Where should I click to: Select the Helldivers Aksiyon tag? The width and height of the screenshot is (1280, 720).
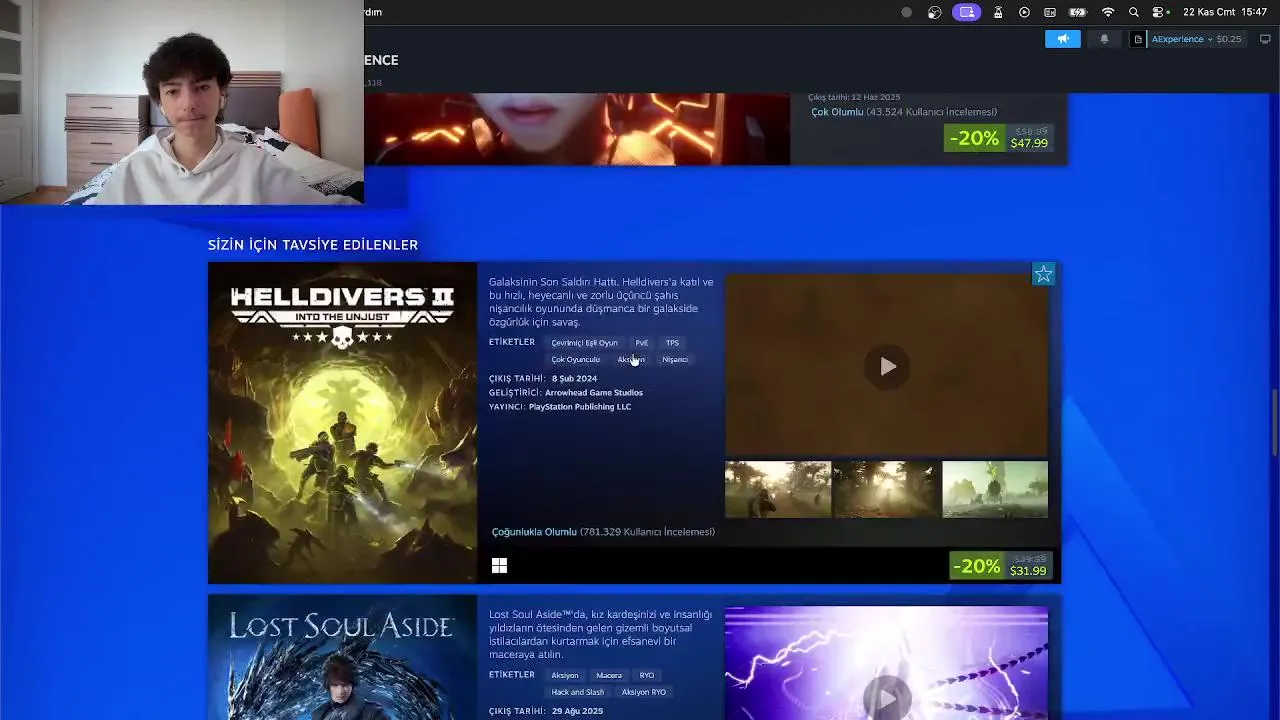pyautogui.click(x=631, y=360)
